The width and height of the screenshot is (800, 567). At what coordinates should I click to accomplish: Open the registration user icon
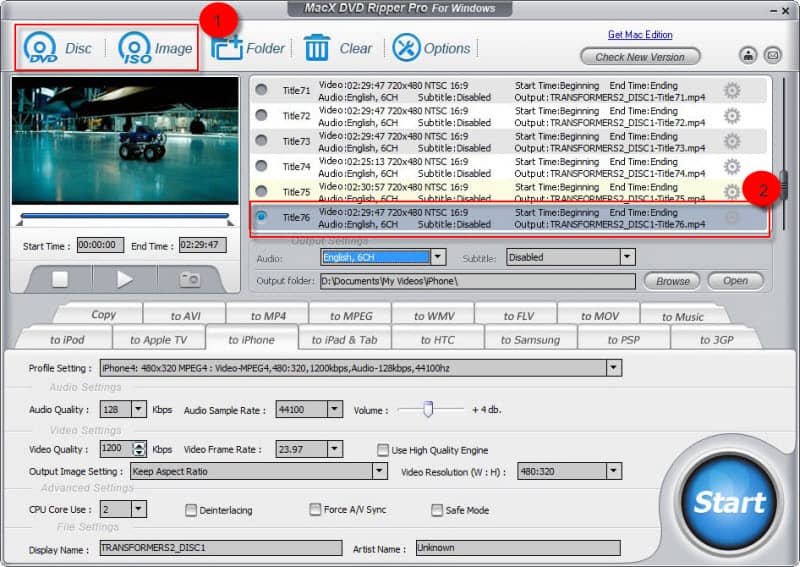pyautogui.click(x=748, y=55)
